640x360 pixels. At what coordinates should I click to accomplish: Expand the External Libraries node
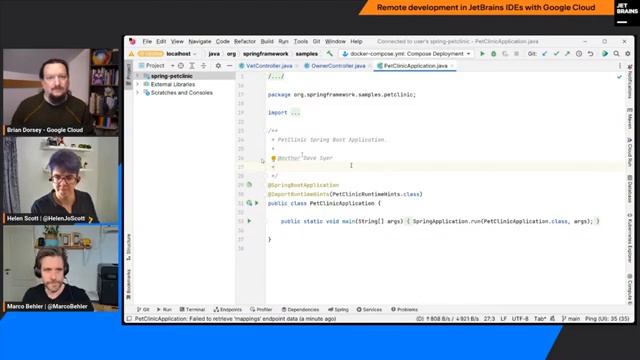coord(138,84)
